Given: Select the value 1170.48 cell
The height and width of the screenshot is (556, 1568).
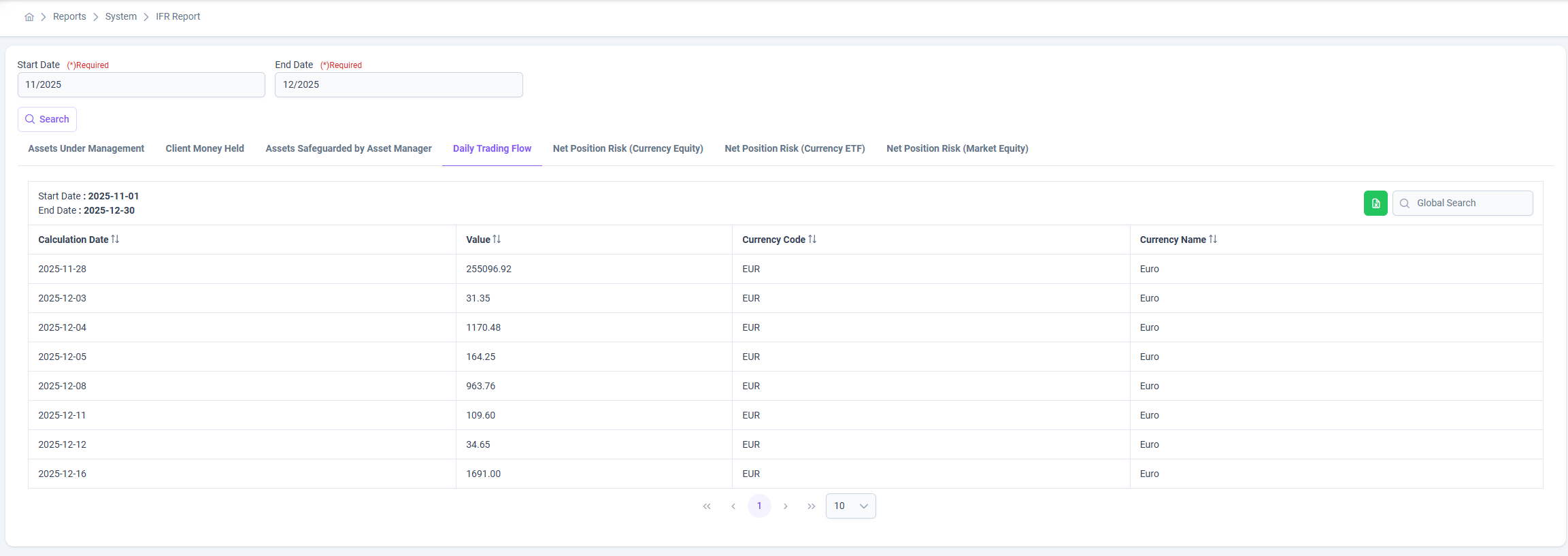Looking at the screenshot, I should [x=594, y=327].
